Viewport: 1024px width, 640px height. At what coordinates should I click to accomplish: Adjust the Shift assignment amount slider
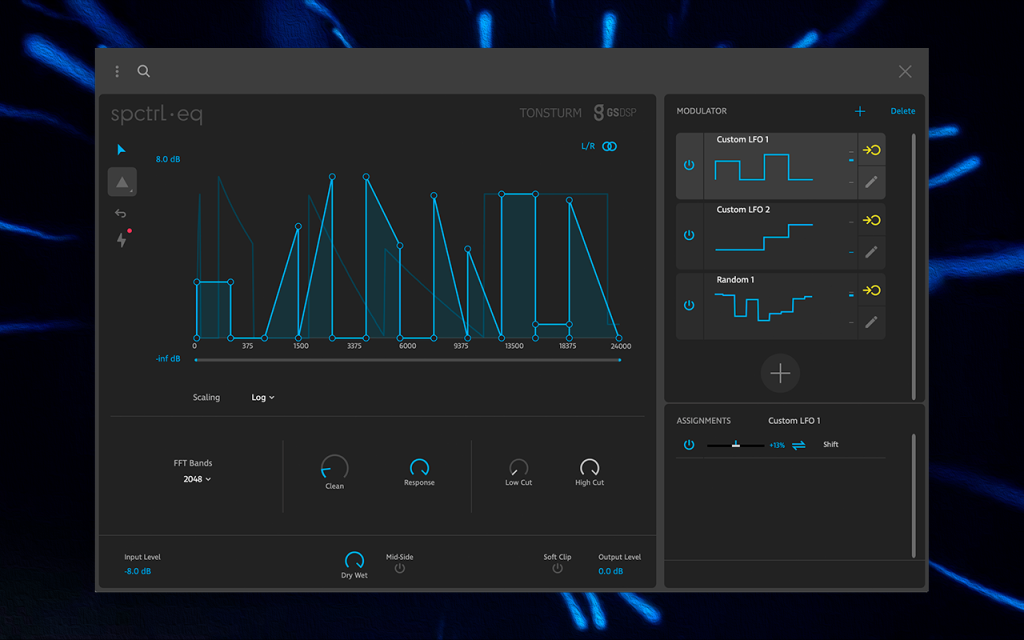(x=735, y=445)
